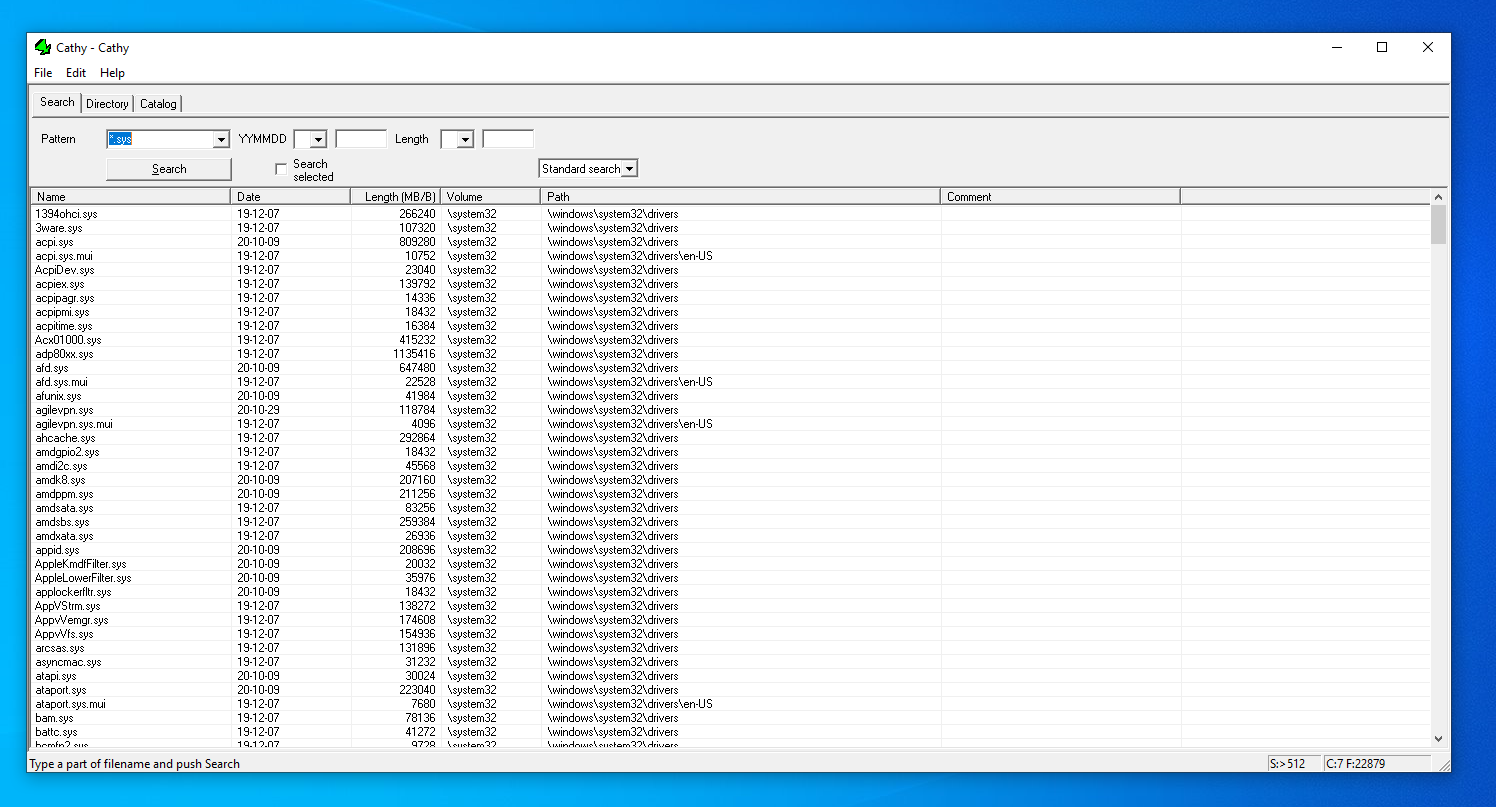Expand the Standard search mode dropdown

point(629,169)
